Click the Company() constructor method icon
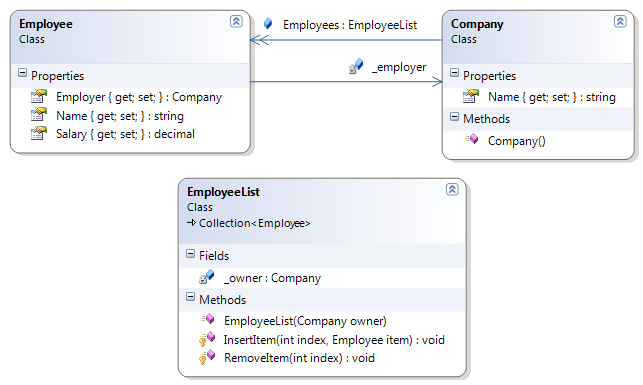Viewport: 643px width, 385px height. 471,139
